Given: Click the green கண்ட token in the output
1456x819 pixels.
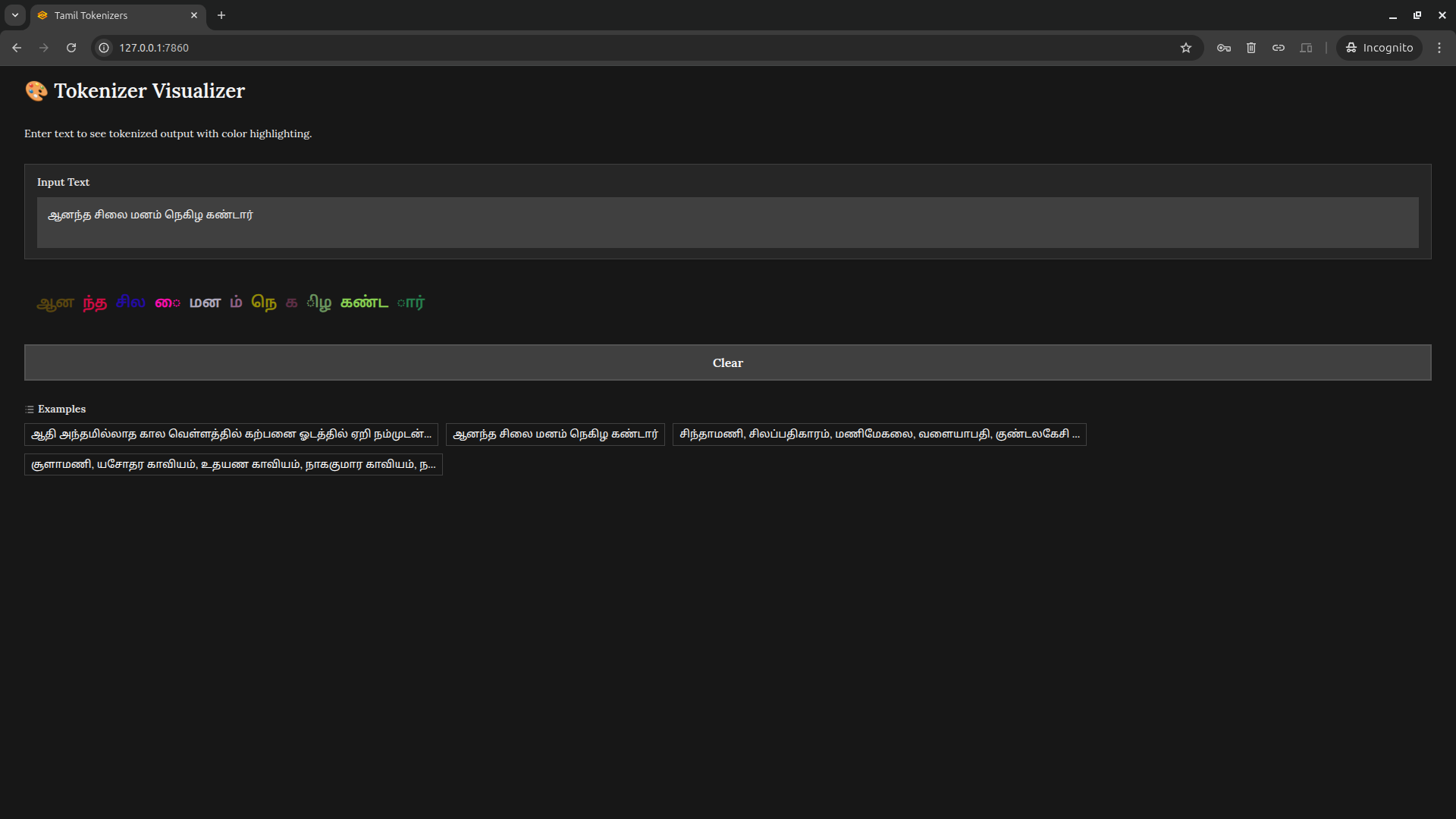Looking at the screenshot, I should pyautogui.click(x=364, y=303).
